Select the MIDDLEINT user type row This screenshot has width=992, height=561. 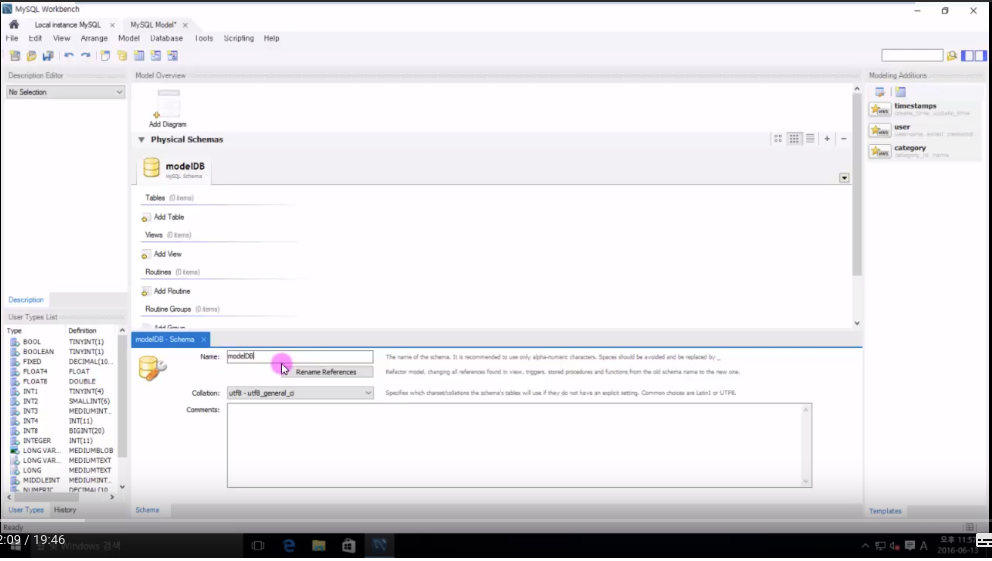pos(62,481)
